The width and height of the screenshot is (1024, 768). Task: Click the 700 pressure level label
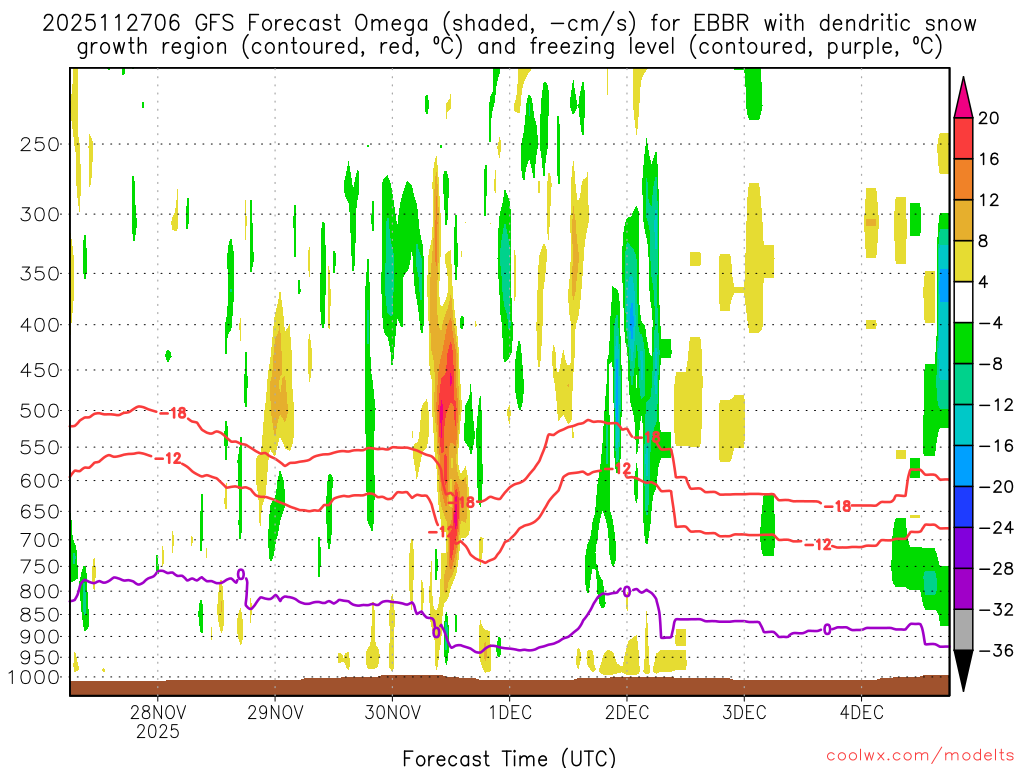[39, 540]
